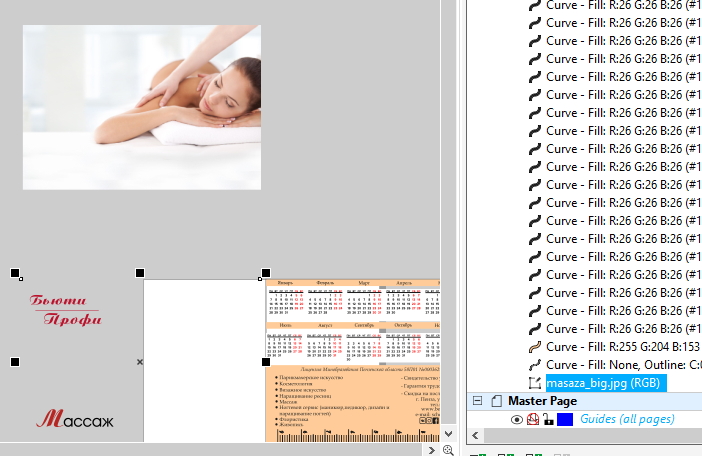702x456 pixels.
Task: Open the blue color swatch of Guides layer
Action: 565,419
